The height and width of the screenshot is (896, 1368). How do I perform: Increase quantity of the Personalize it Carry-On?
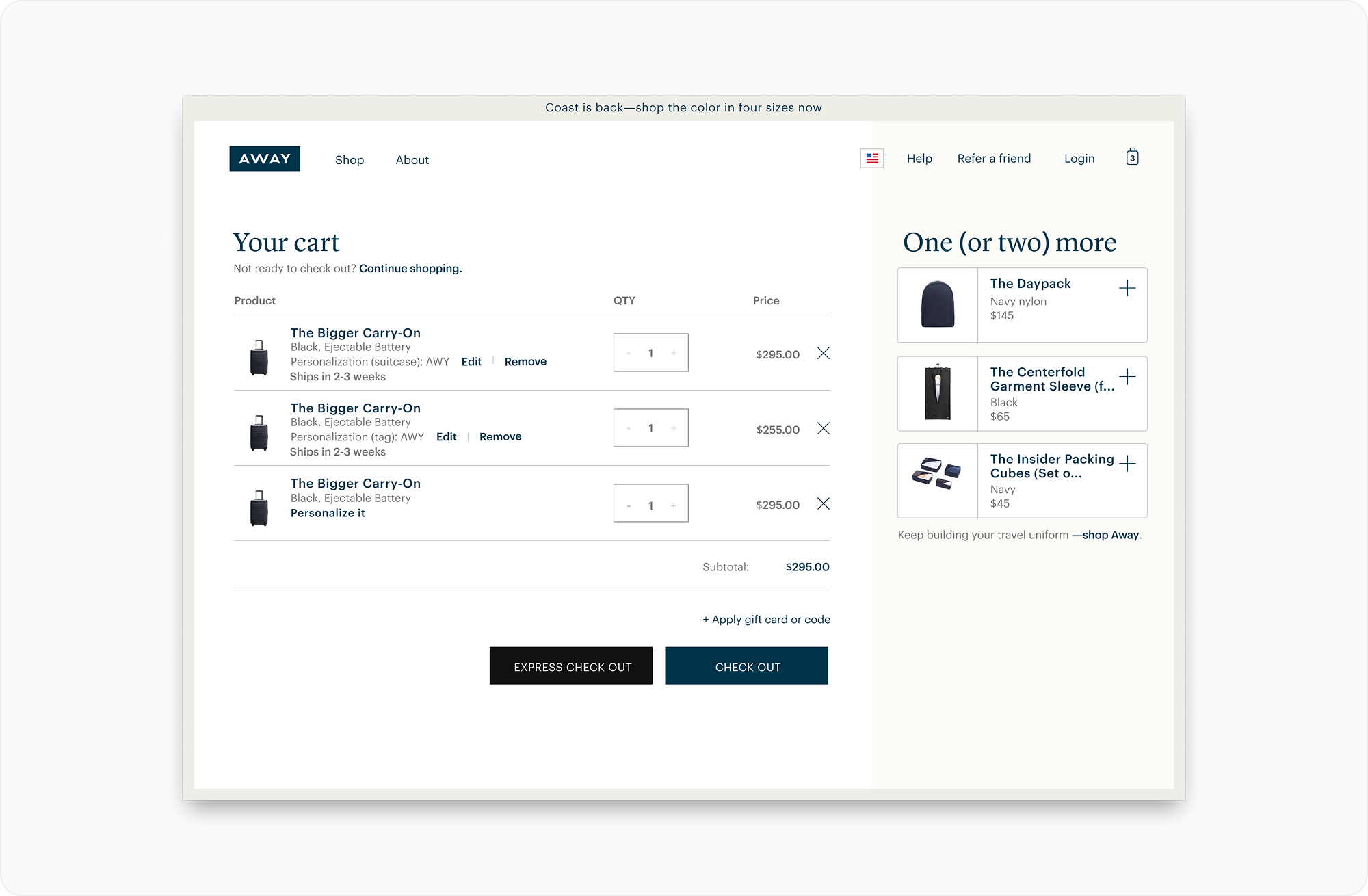674,505
